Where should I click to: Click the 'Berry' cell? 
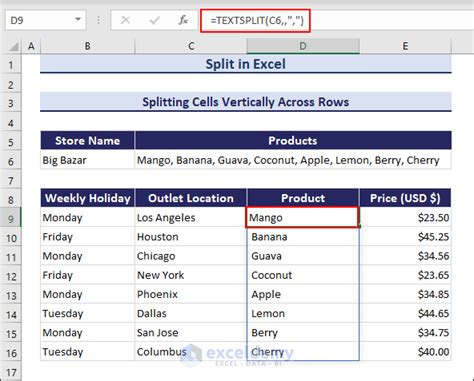[303, 333]
